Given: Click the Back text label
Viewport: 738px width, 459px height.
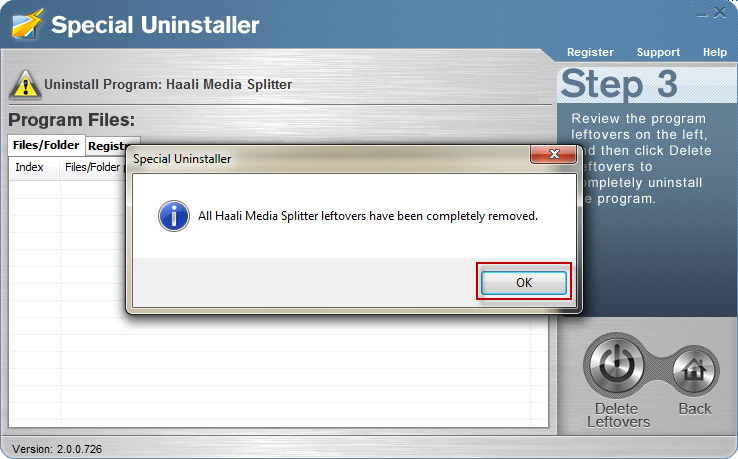Looking at the screenshot, I should [x=695, y=409].
